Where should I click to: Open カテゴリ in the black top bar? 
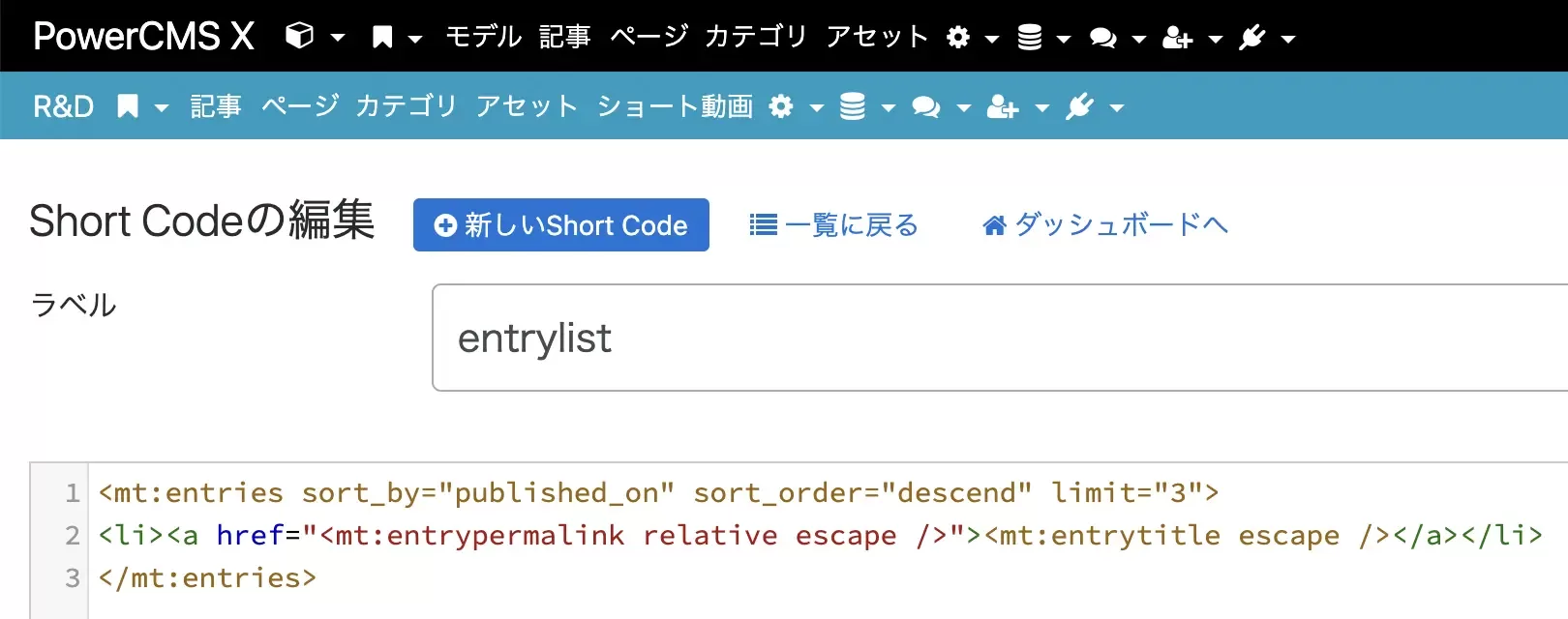tap(756, 37)
